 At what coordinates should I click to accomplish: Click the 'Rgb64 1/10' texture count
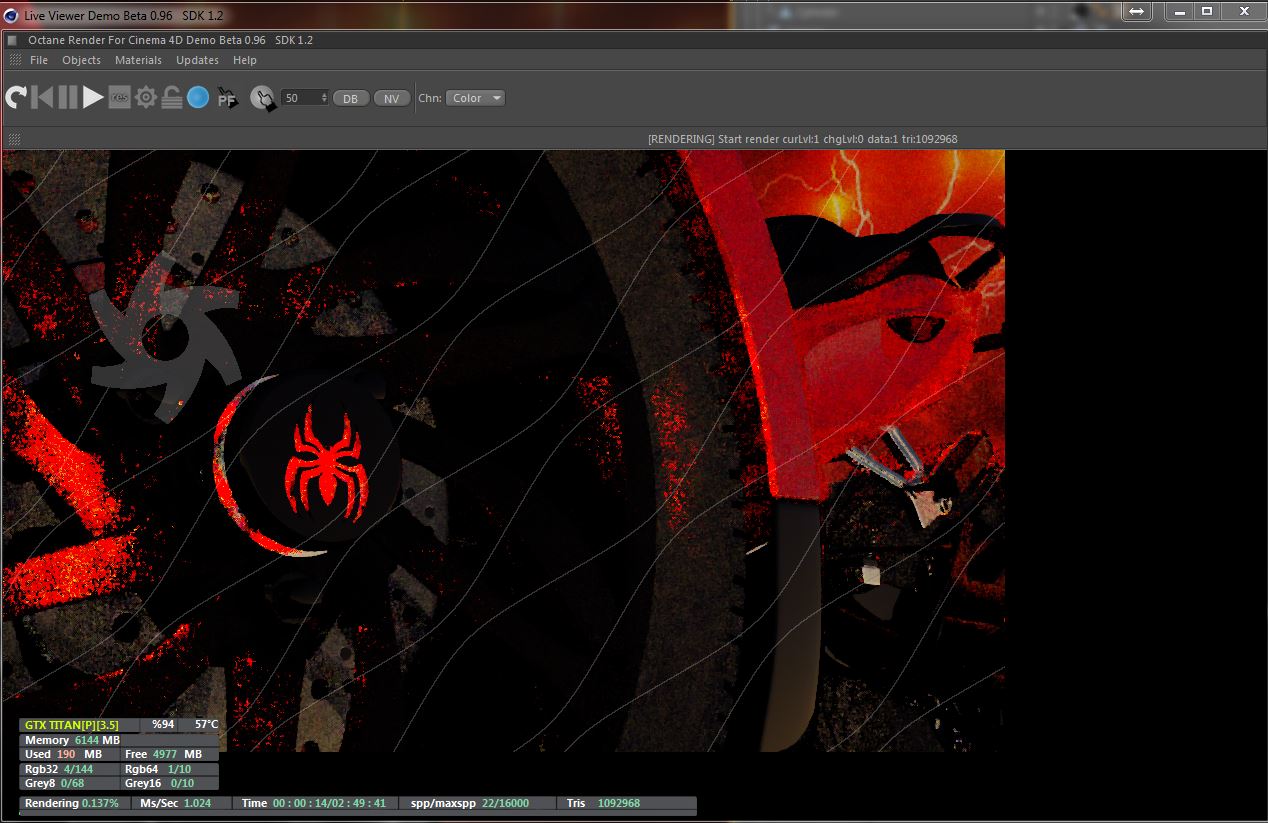158,769
